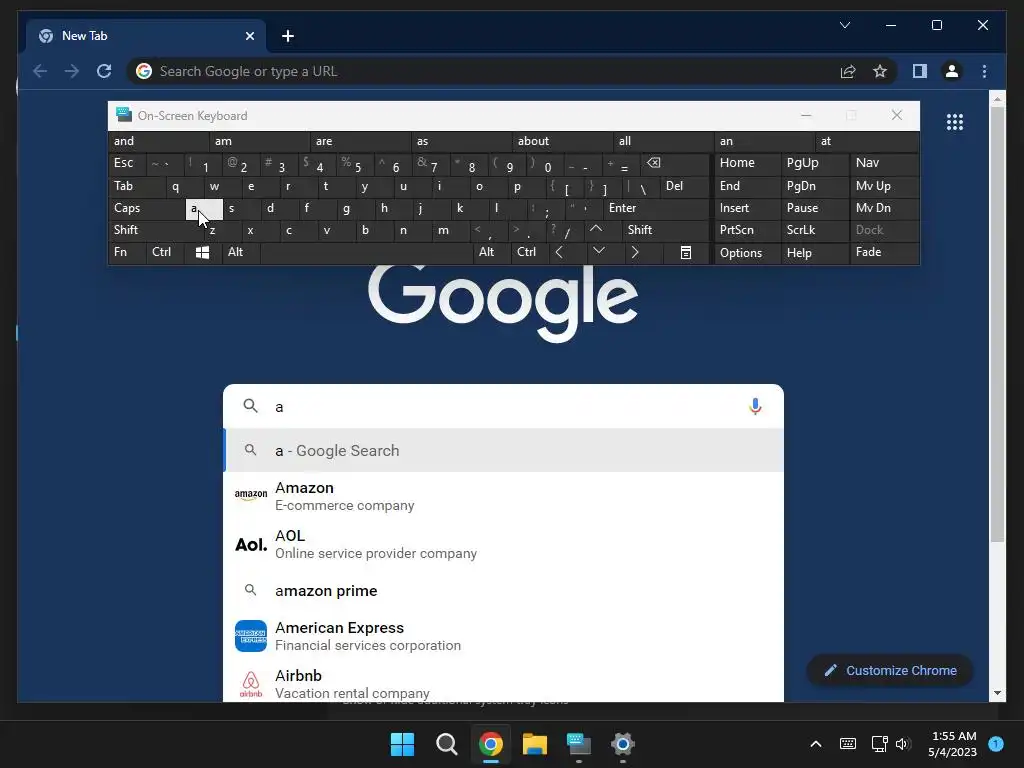Select the American Express suggestion
The height and width of the screenshot is (768, 1024).
click(504, 636)
